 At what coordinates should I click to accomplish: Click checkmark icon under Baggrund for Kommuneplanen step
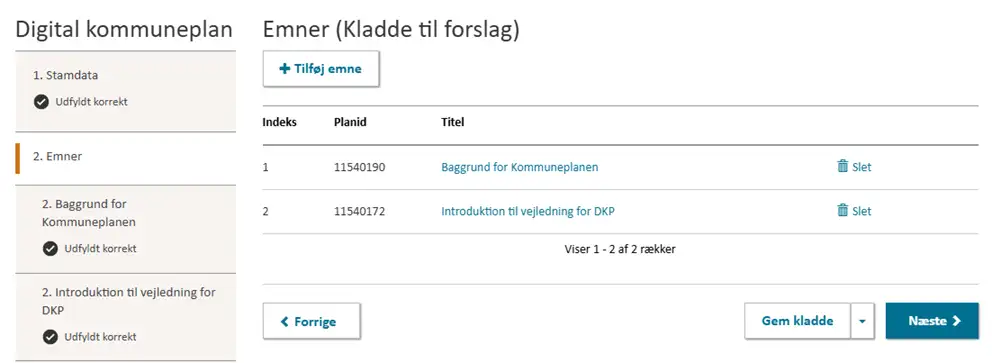(x=50, y=249)
